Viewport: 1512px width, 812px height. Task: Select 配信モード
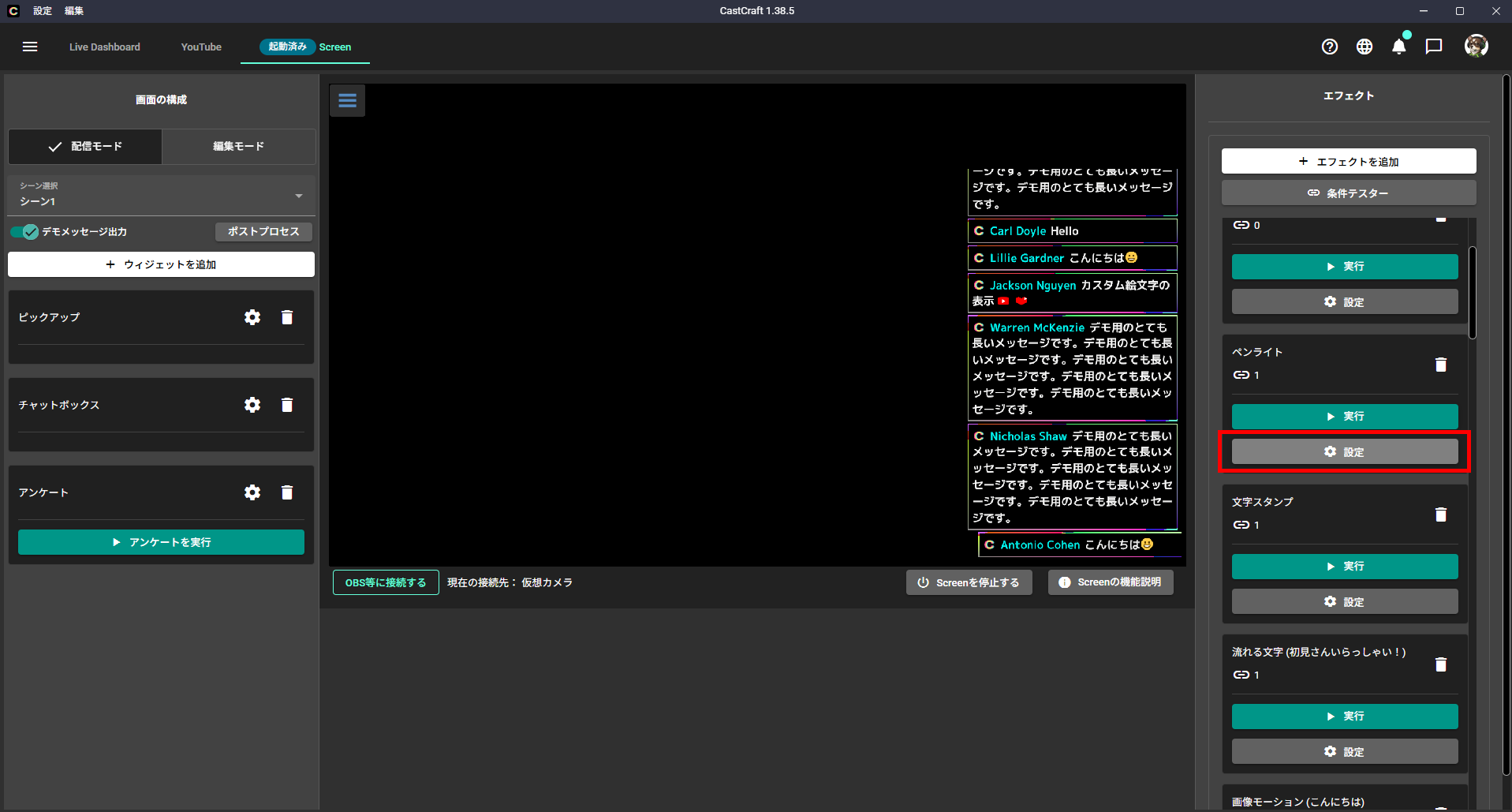(x=85, y=147)
